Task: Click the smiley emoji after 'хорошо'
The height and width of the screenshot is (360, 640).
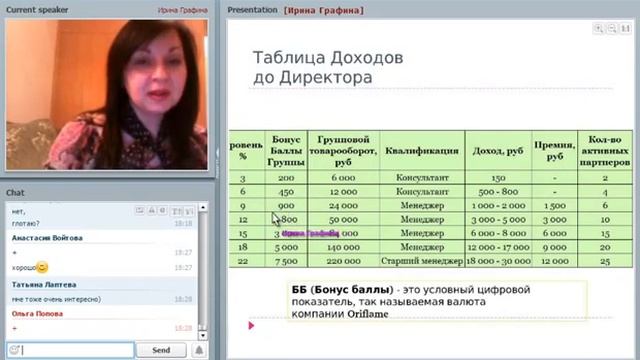Action: click(42, 267)
